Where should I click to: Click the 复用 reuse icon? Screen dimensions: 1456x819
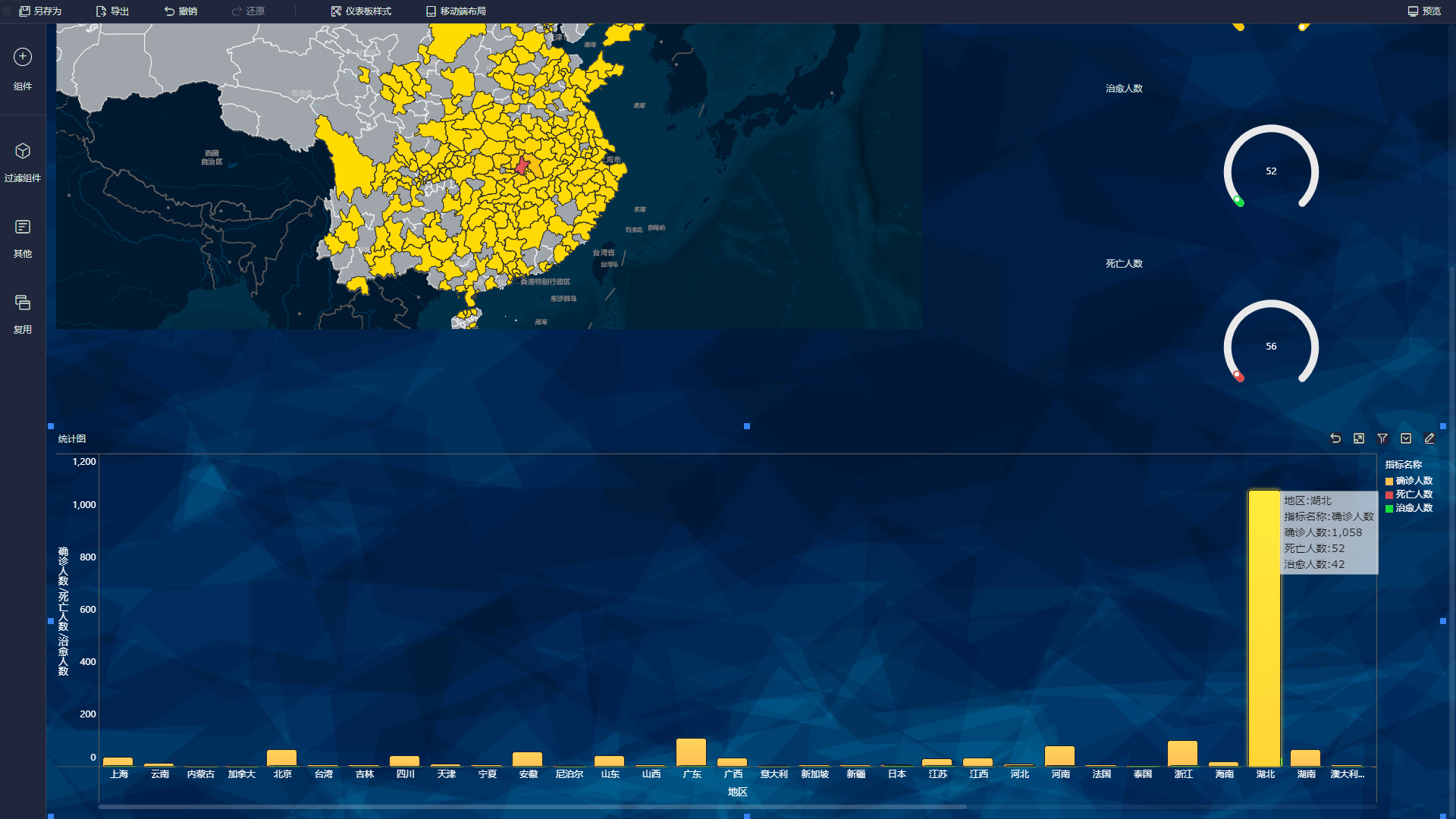click(23, 303)
